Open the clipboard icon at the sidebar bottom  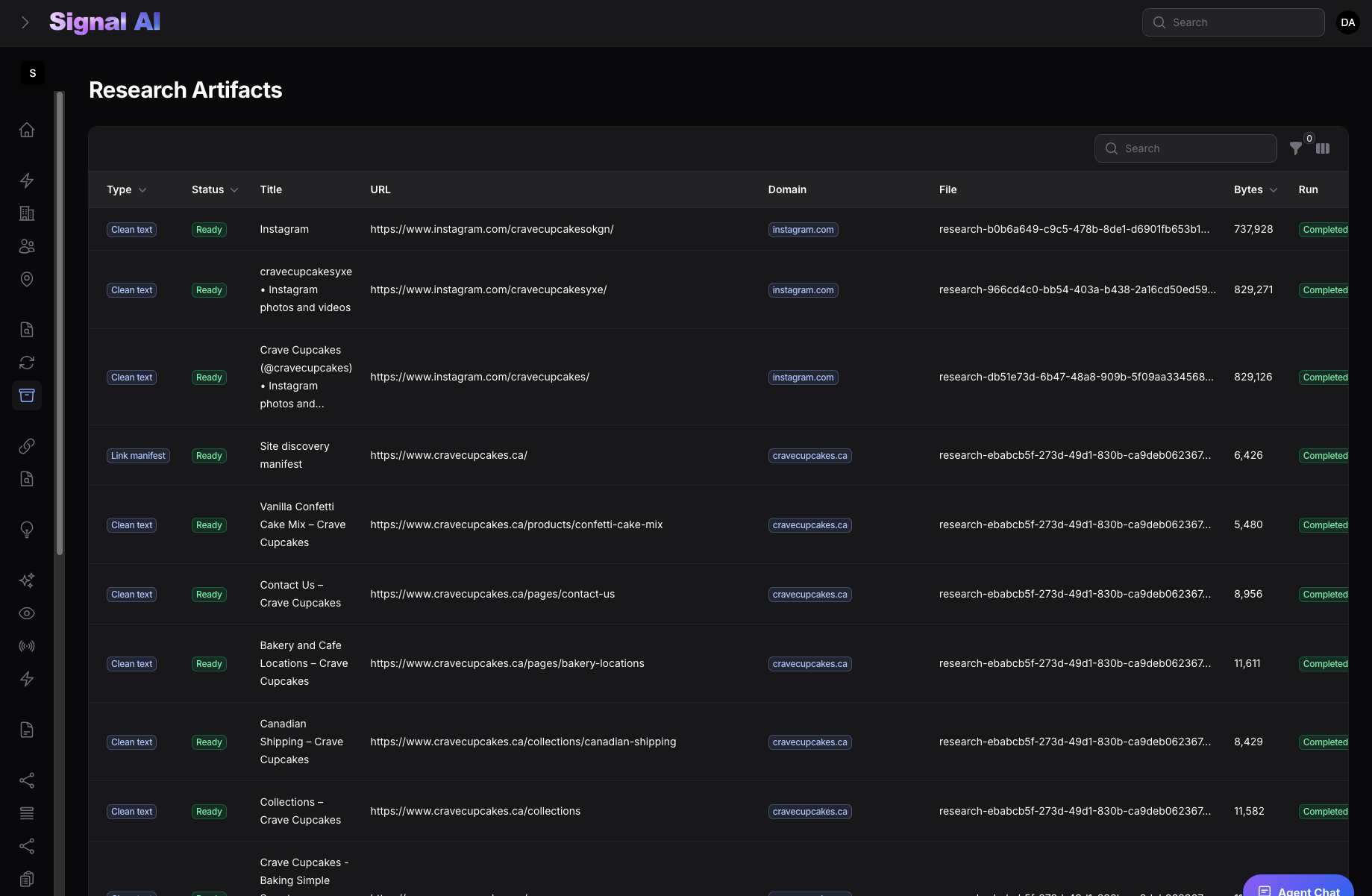pos(27,879)
